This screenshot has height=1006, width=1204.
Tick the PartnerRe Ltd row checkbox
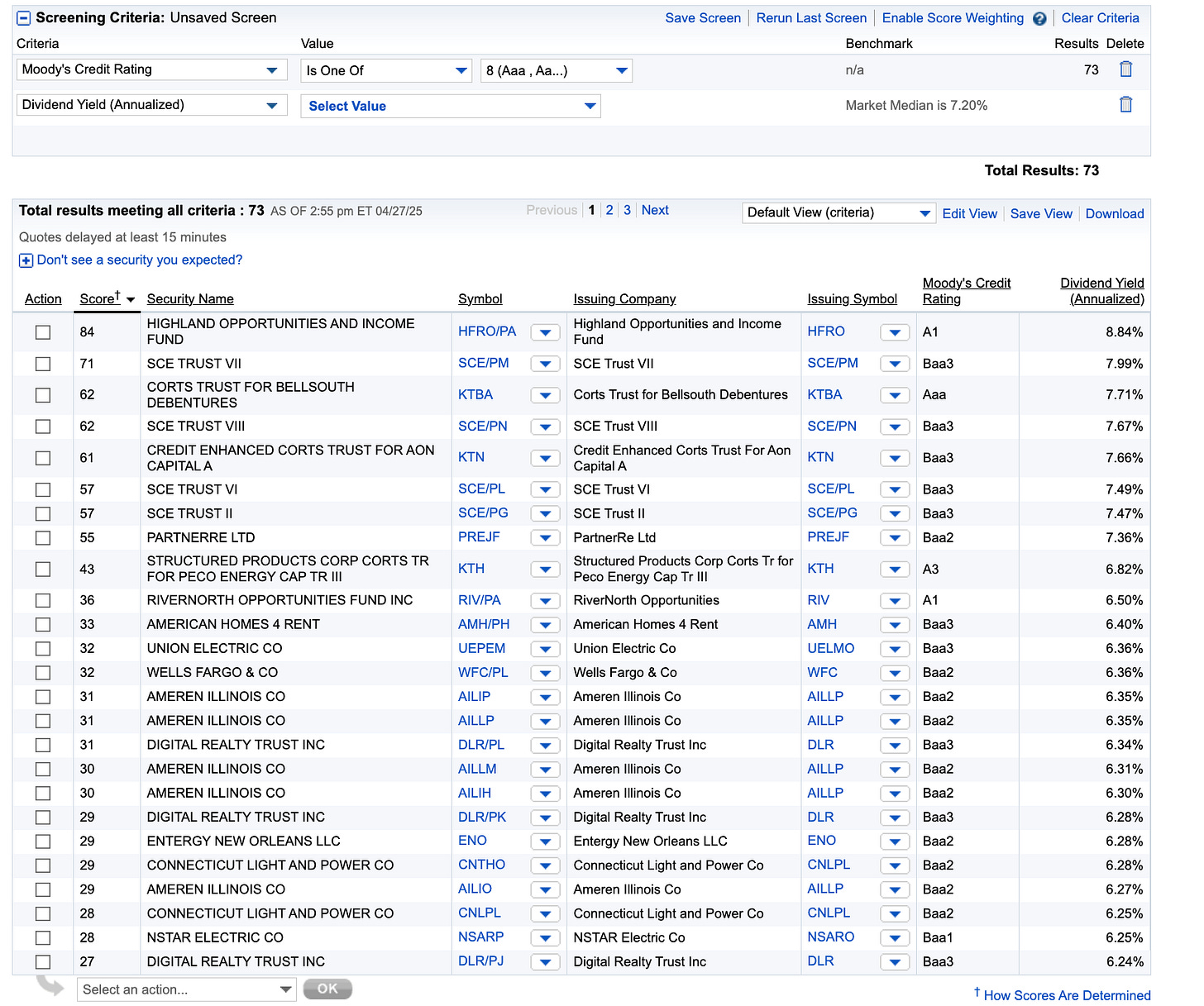coord(43,538)
